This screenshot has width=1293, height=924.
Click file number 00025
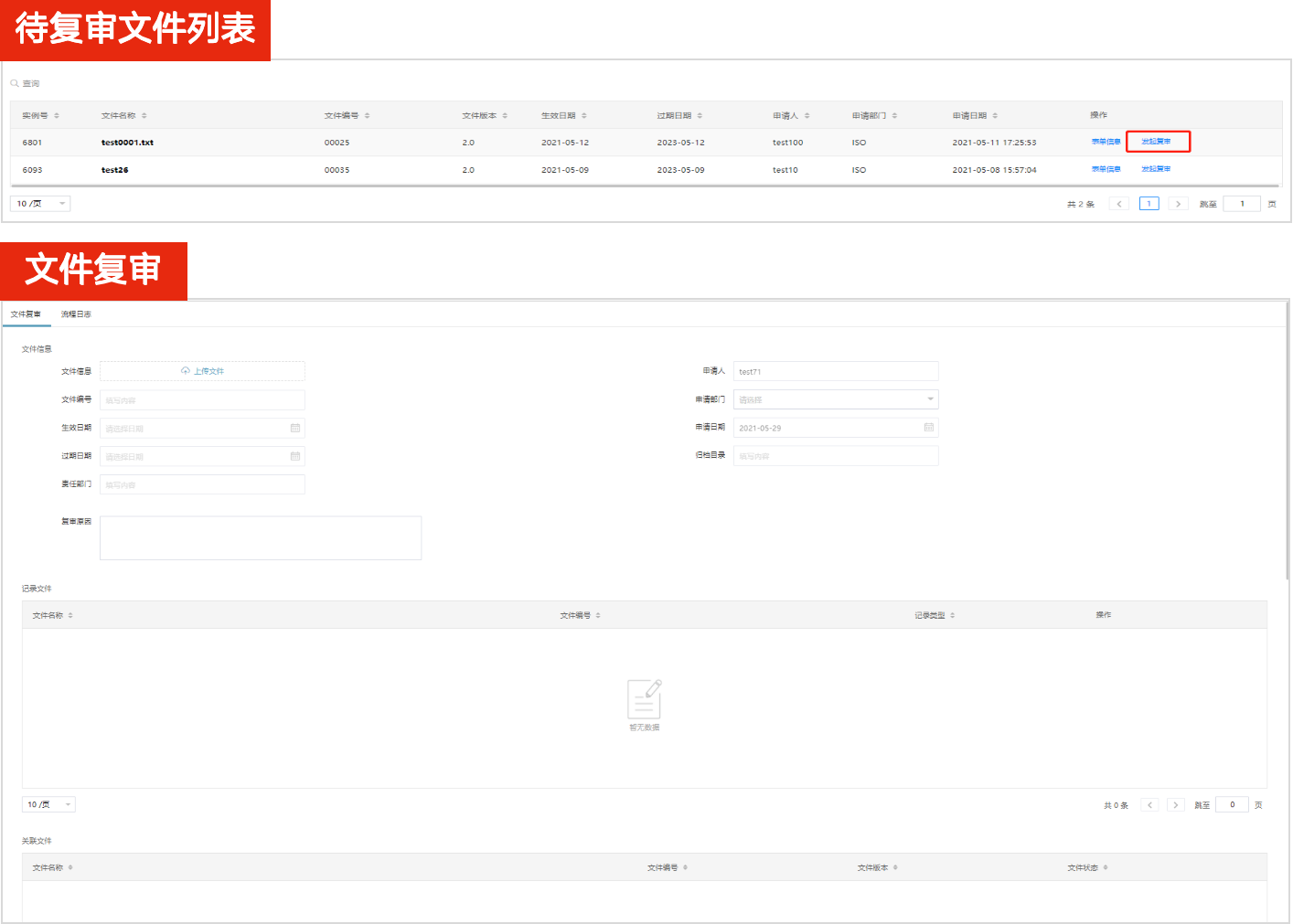pos(337,143)
